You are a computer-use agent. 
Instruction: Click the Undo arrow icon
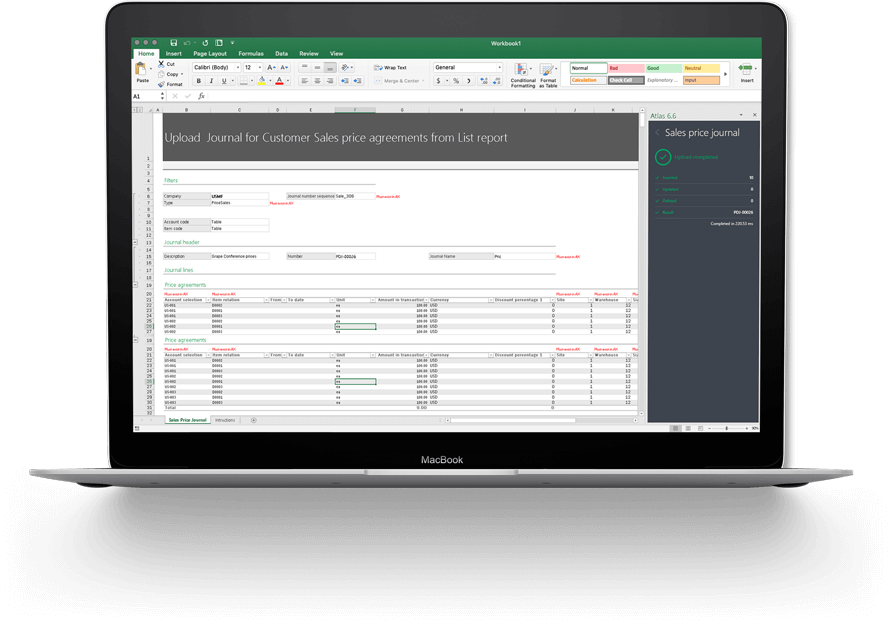[x=187, y=43]
